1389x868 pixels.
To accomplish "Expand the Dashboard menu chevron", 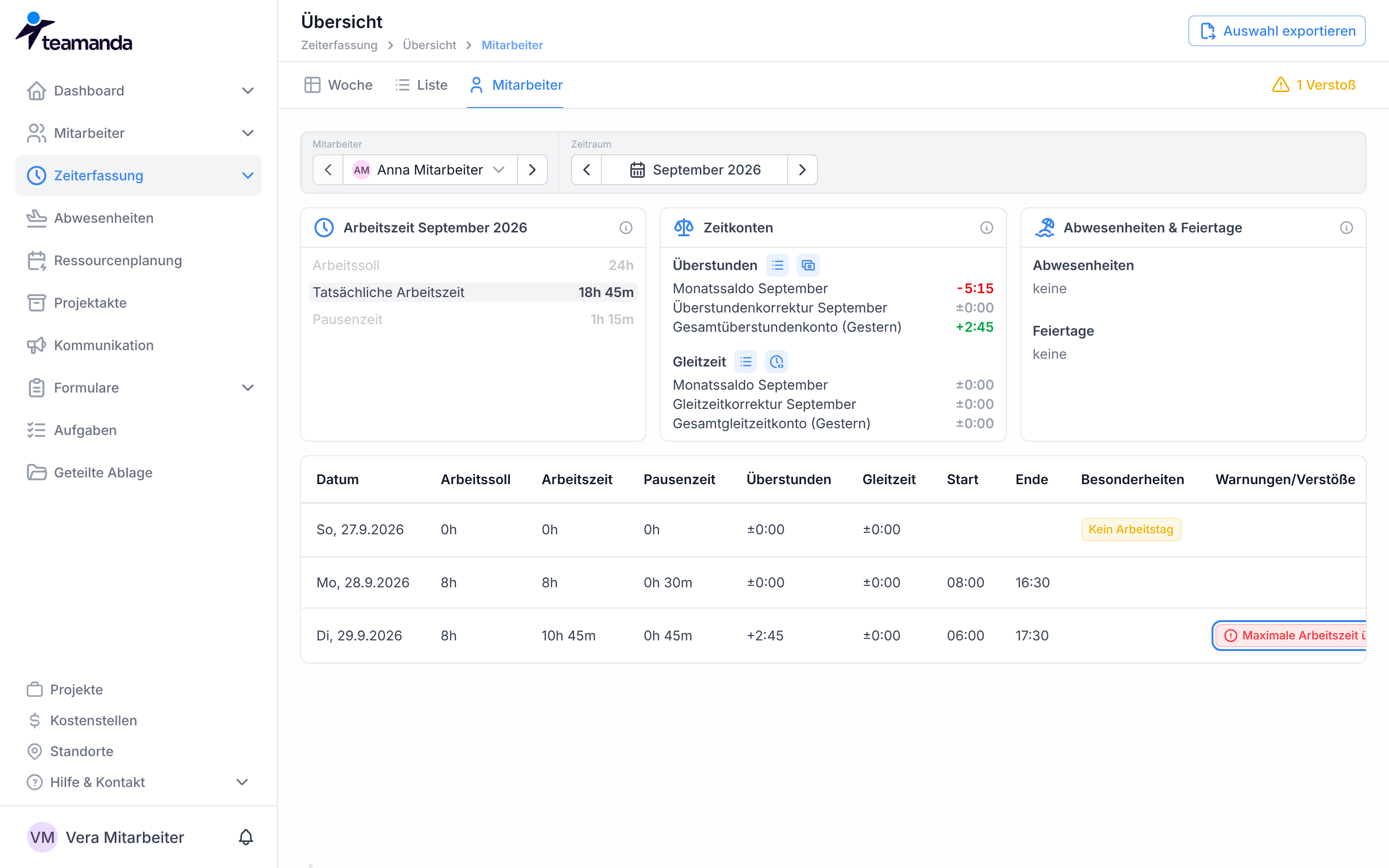I will click(x=247, y=91).
